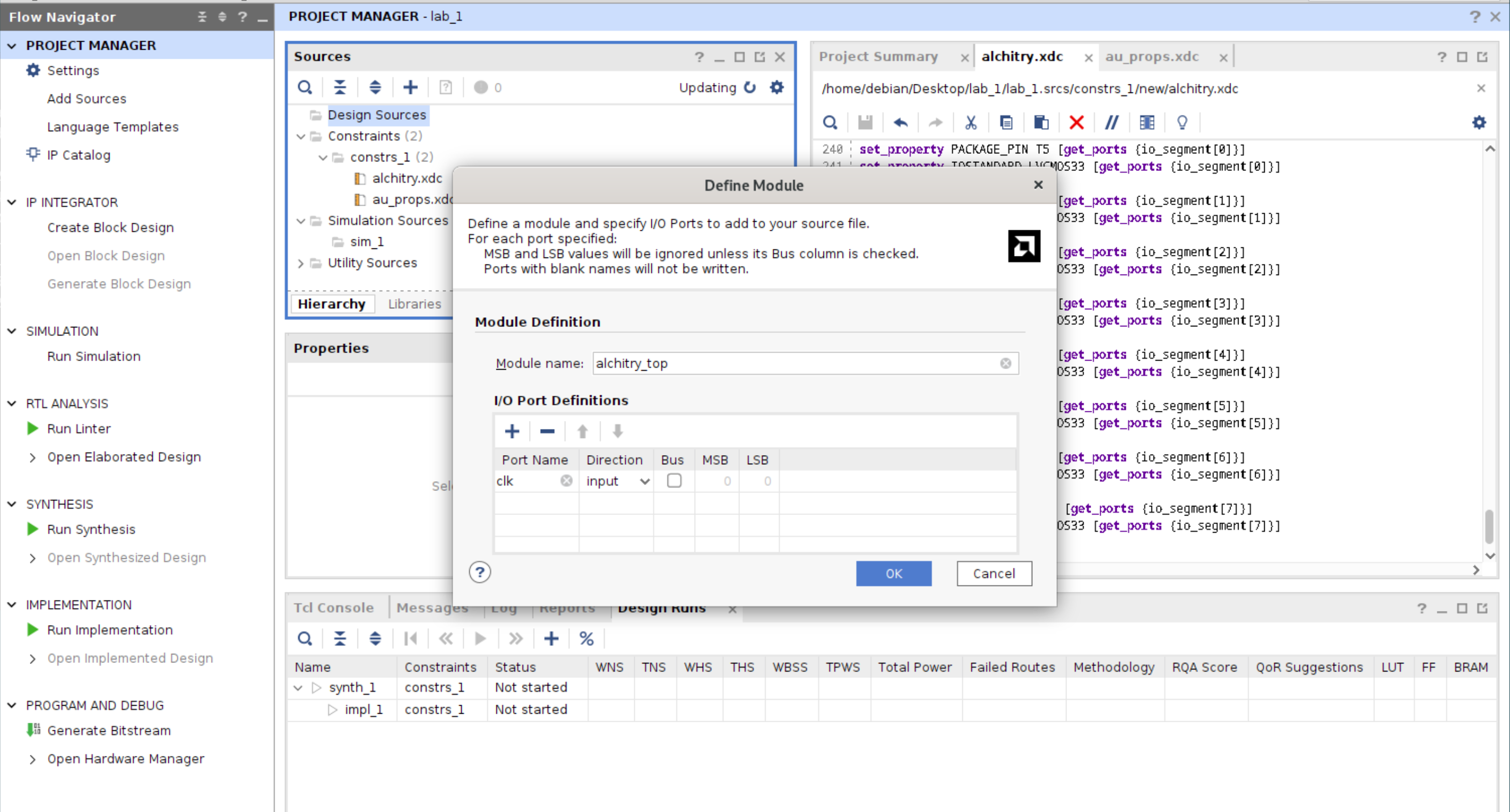Open the Tcl Console tab

tap(333, 608)
